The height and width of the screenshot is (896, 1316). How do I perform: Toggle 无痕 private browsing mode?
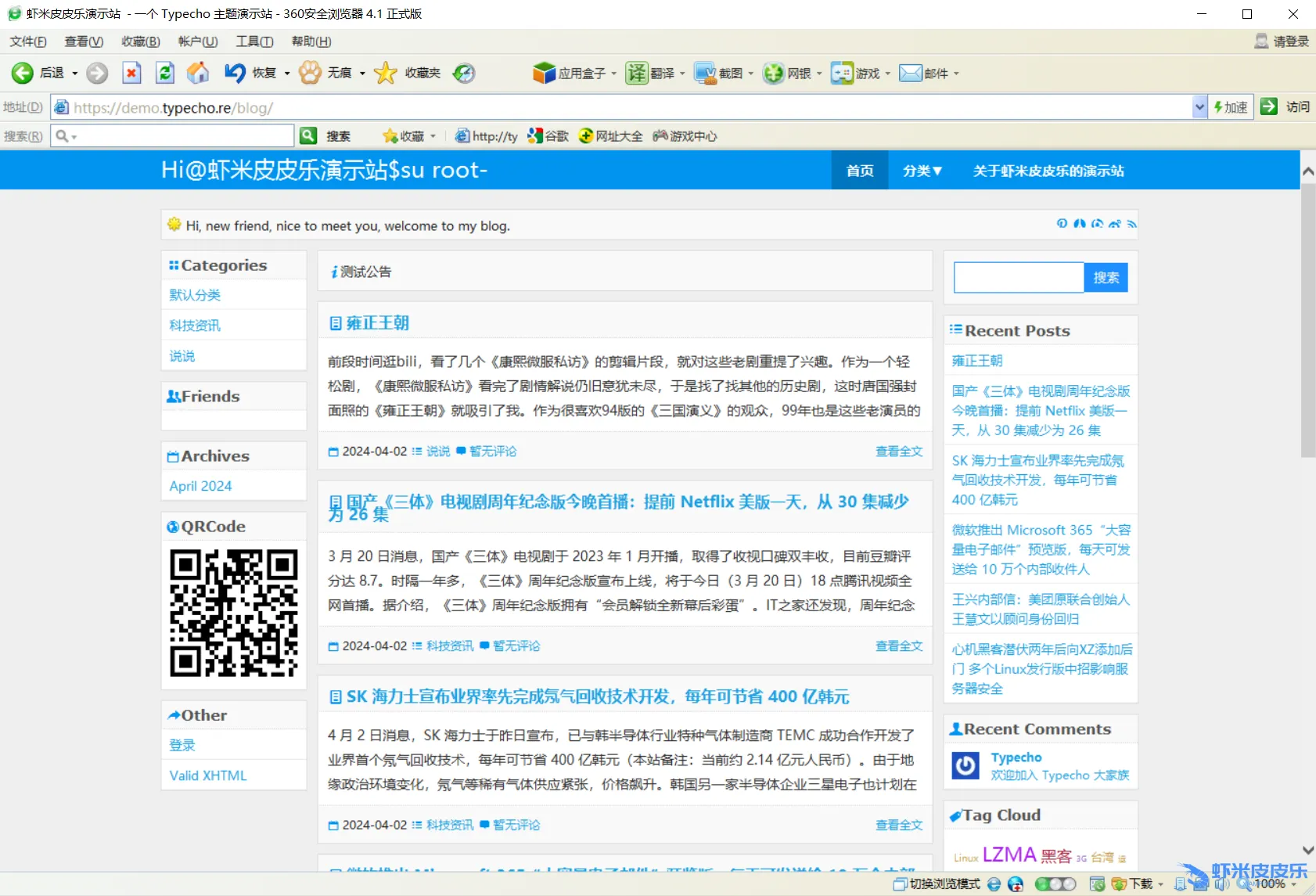(311, 73)
